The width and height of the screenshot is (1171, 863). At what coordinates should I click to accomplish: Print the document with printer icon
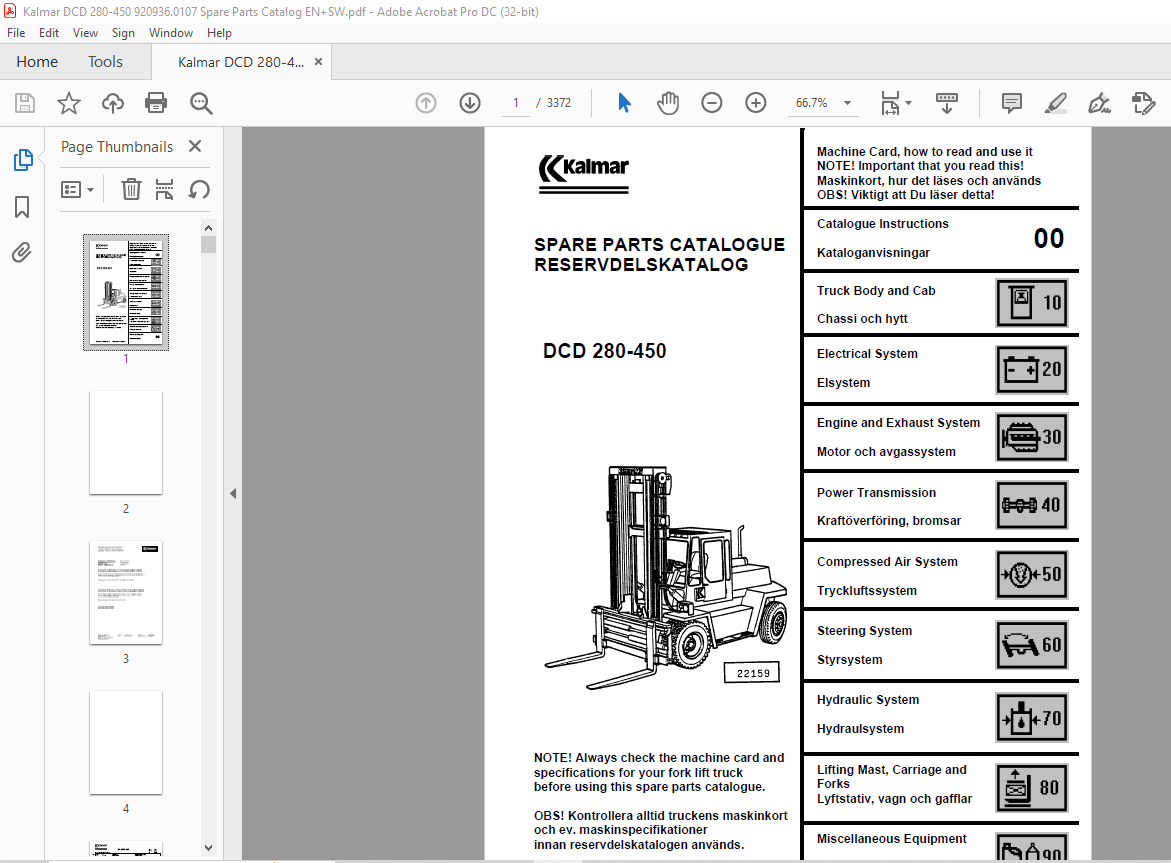coord(156,103)
